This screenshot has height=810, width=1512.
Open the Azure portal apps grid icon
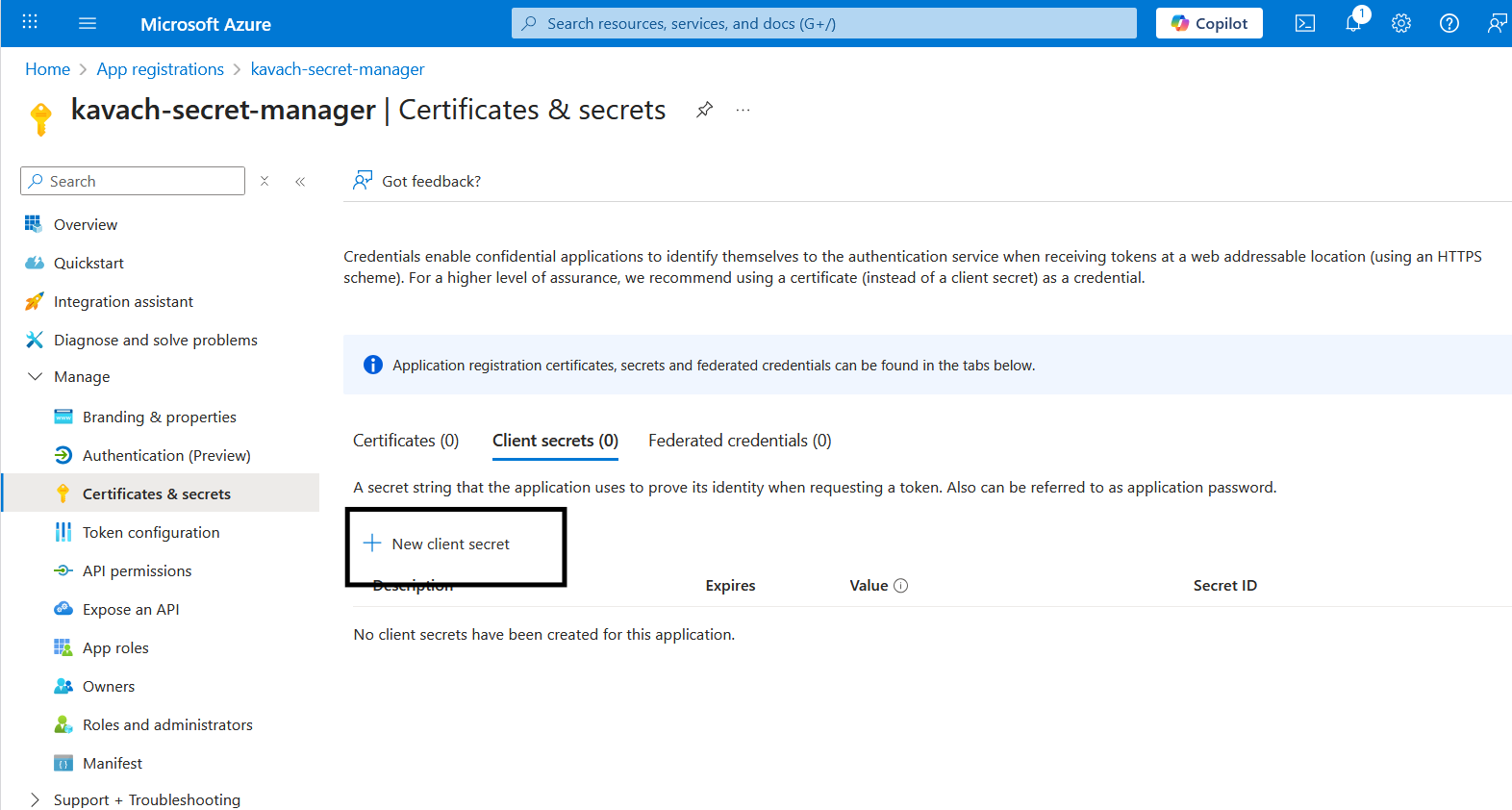pyautogui.click(x=30, y=23)
